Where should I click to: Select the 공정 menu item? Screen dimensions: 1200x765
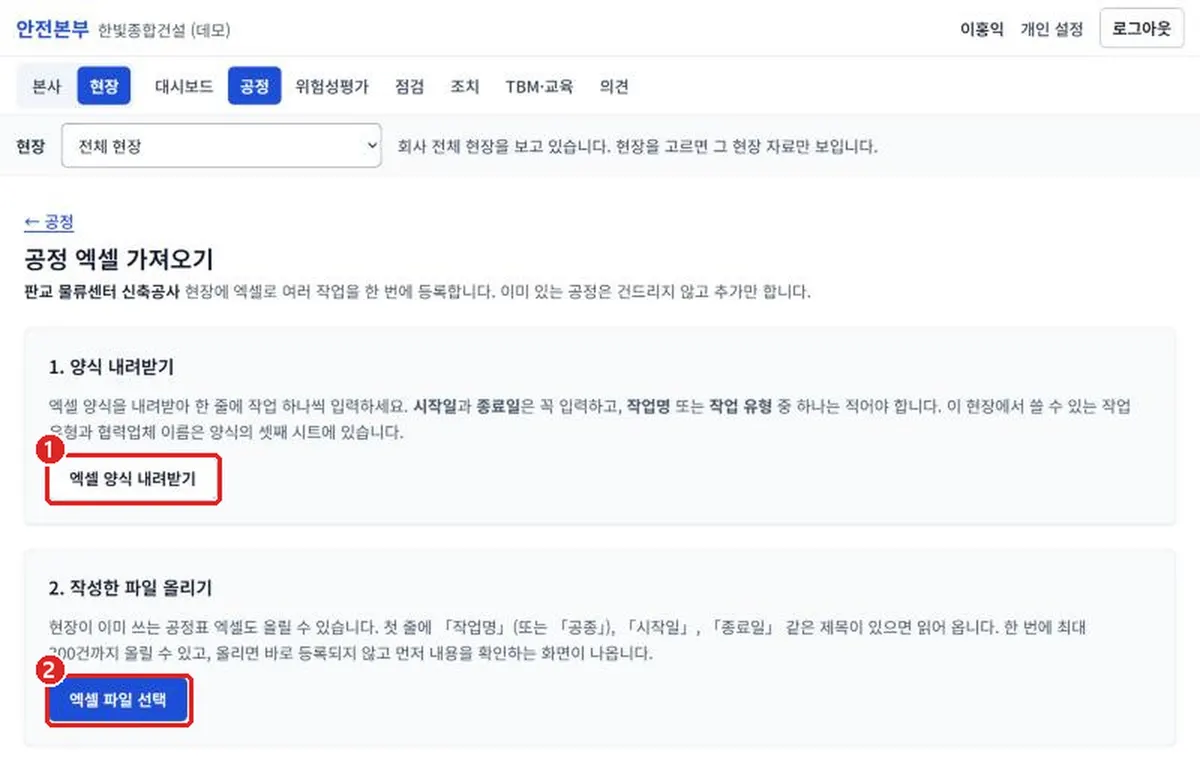click(x=254, y=87)
